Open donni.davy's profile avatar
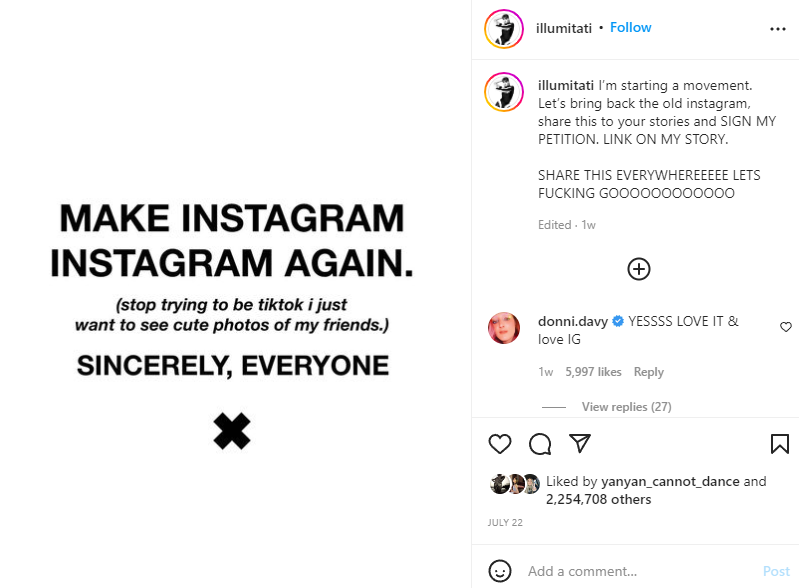The image size is (799, 588). 504,328
